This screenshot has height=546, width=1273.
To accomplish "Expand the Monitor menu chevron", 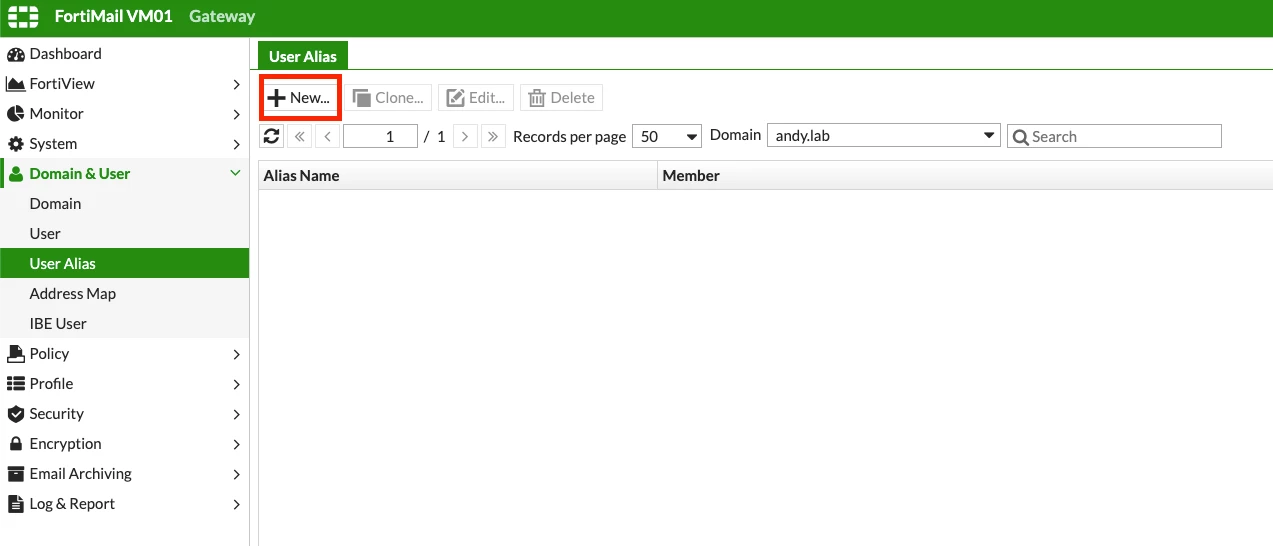I will [x=236, y=114].
